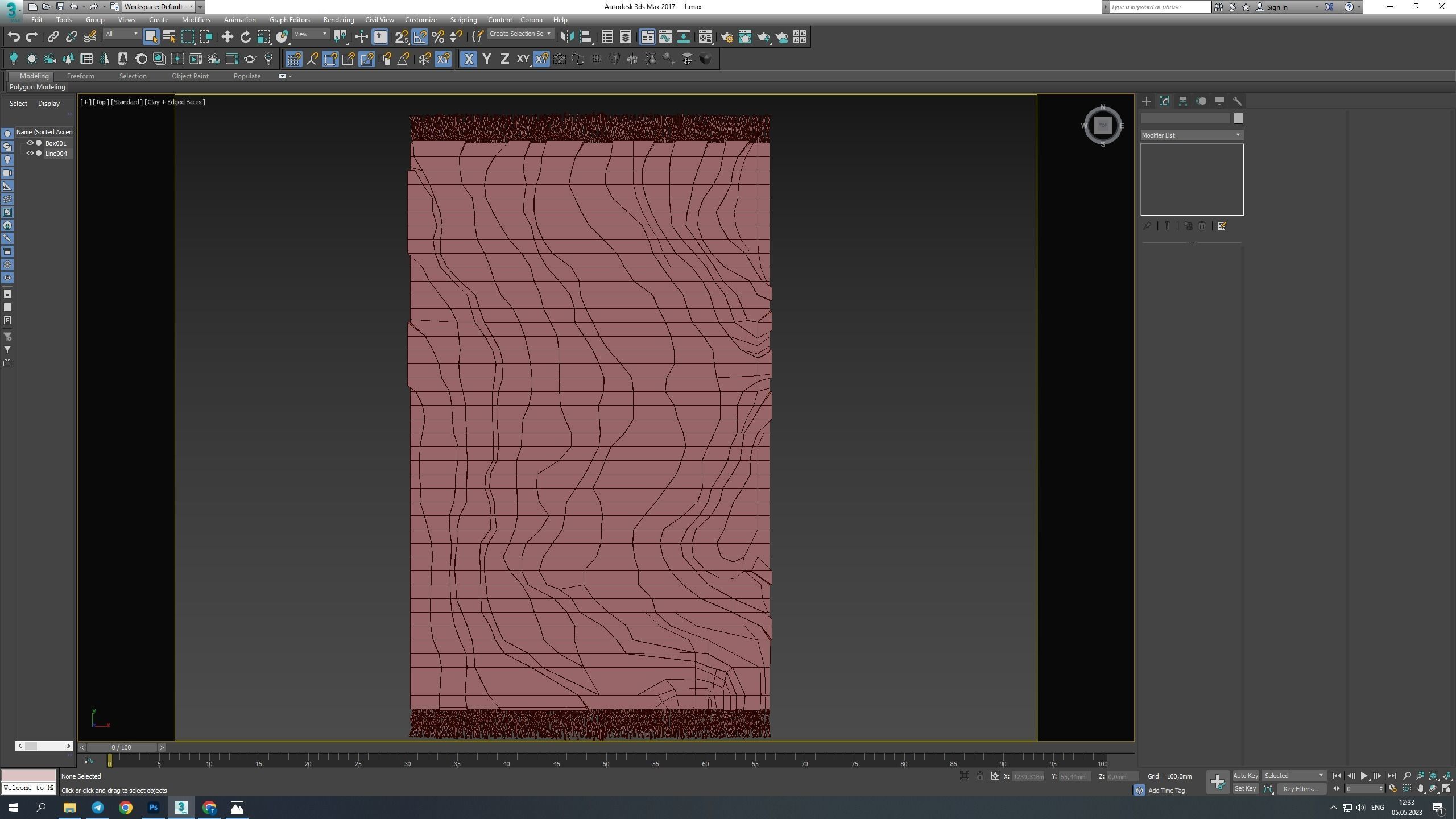Viewport: 1456px width, 819px height.
Task: Open the Display command panel tab
Action: tap(1219, 101)
